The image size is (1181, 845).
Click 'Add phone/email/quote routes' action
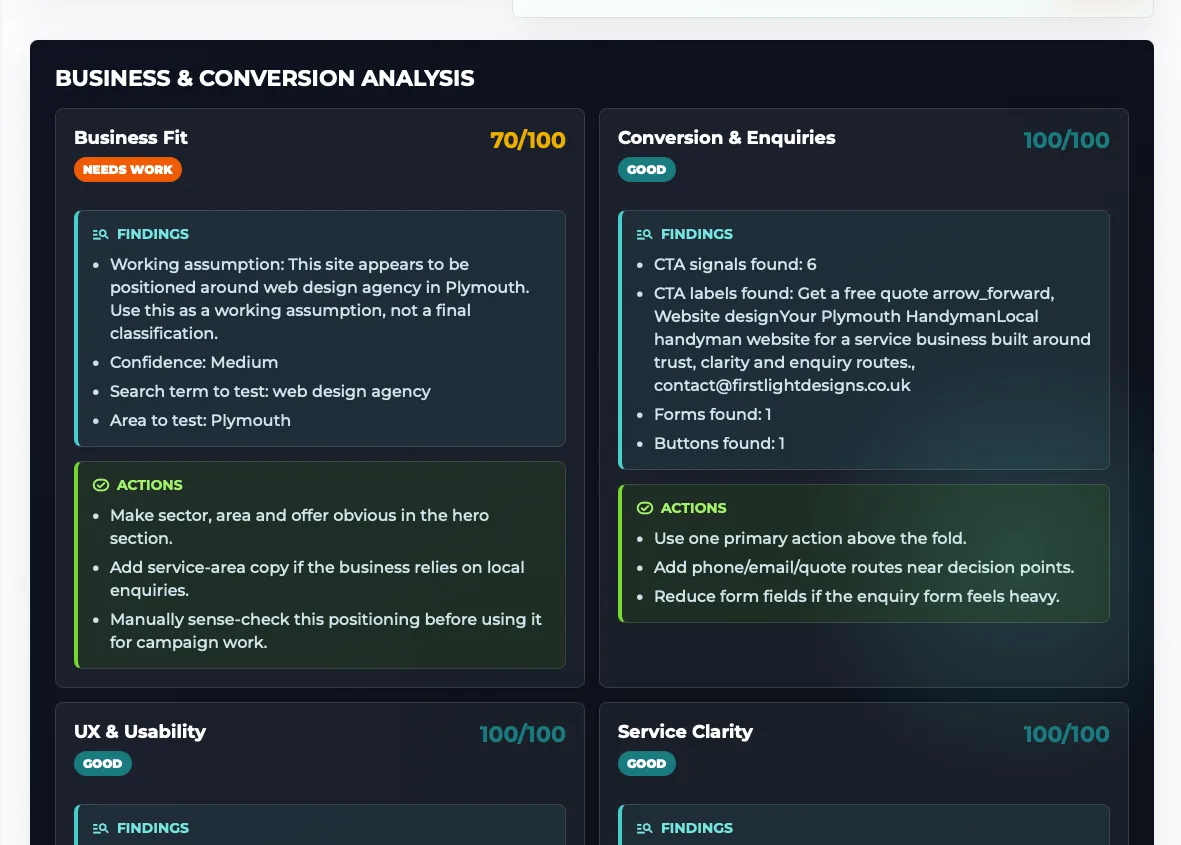pyautogui.click(x=864, y=567)
